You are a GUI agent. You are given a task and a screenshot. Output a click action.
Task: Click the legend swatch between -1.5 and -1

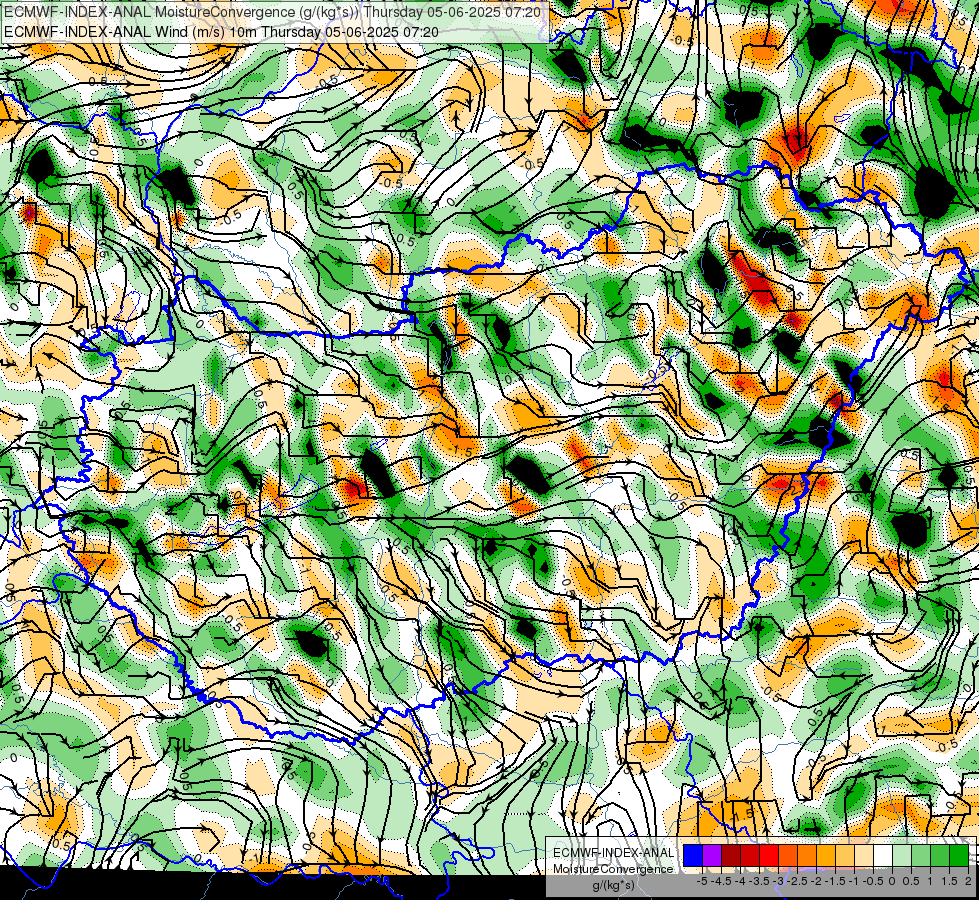pos(845,856)
